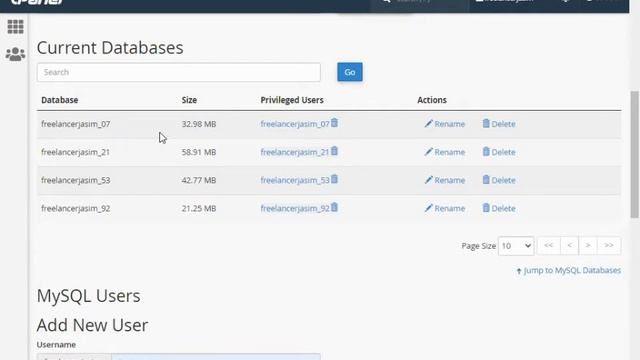Go to previous page with < button
The width and height of the screenshot is (640, 360).
coord(569,245)
